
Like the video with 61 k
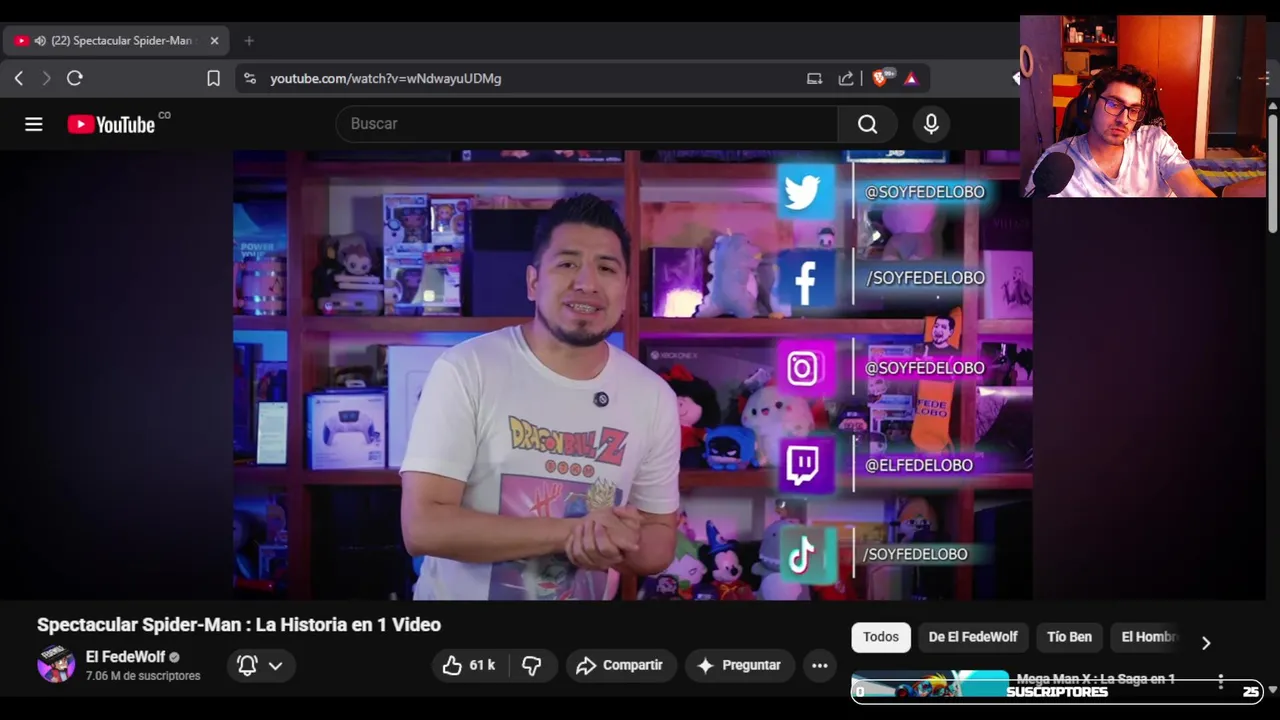(x=469, y=665)
